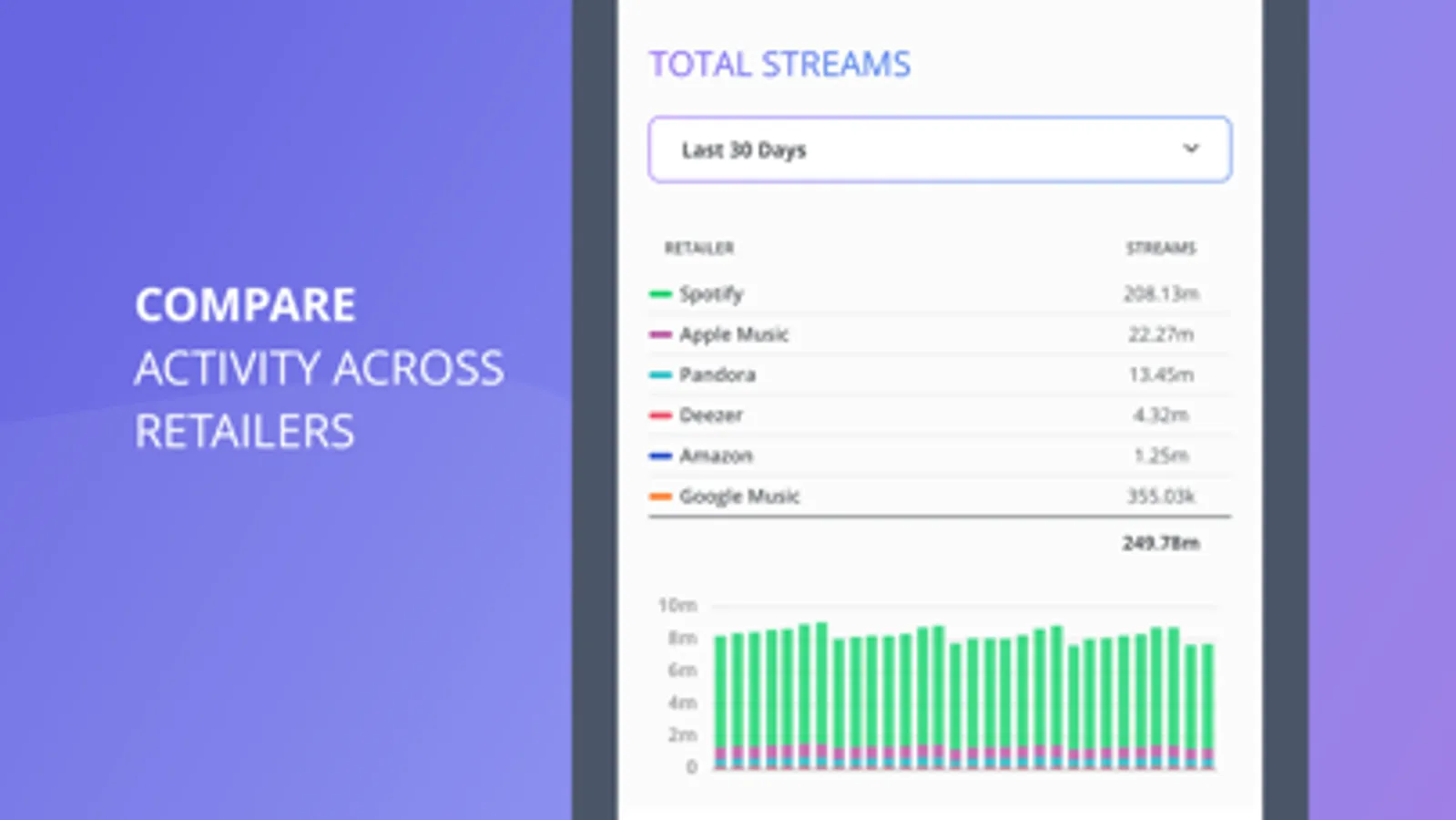
Task: Click the last bar in the streams chart
Action: [1207, 707]
